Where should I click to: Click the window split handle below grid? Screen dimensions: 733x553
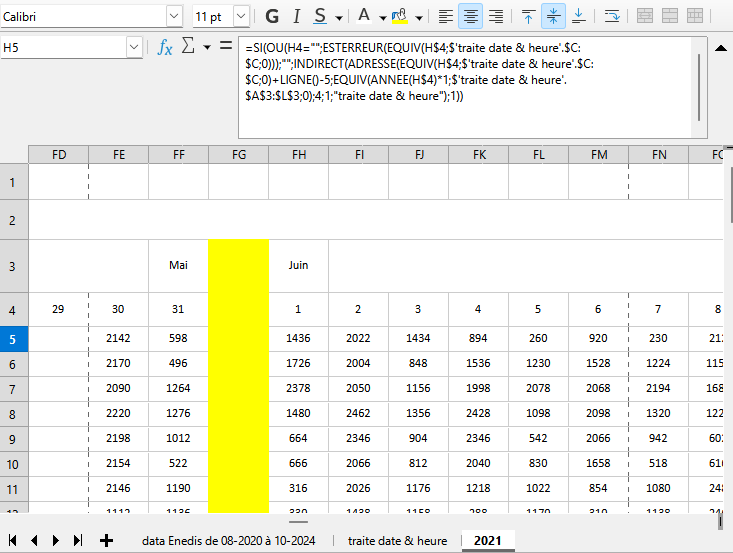coord(298,522)
